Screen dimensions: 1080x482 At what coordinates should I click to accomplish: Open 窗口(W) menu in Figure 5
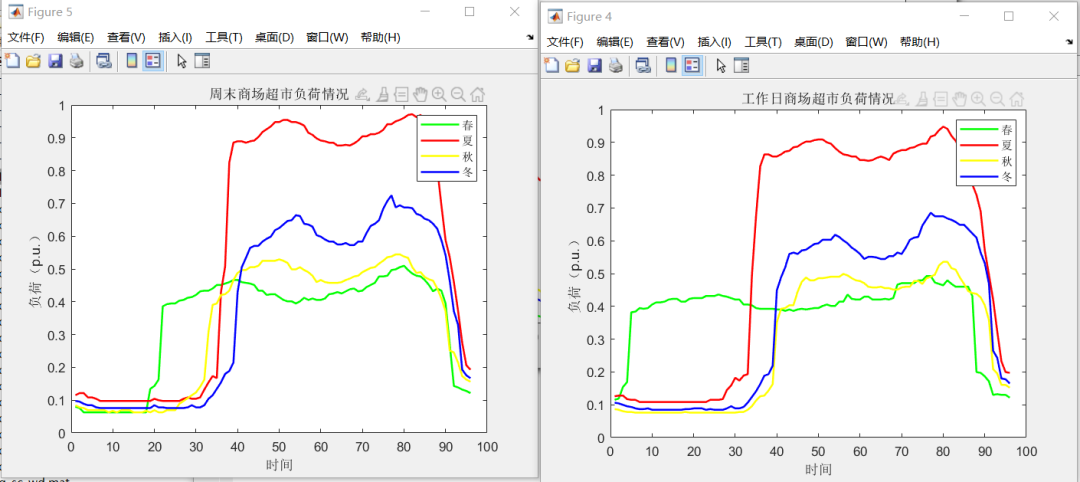tap(327, 38)
